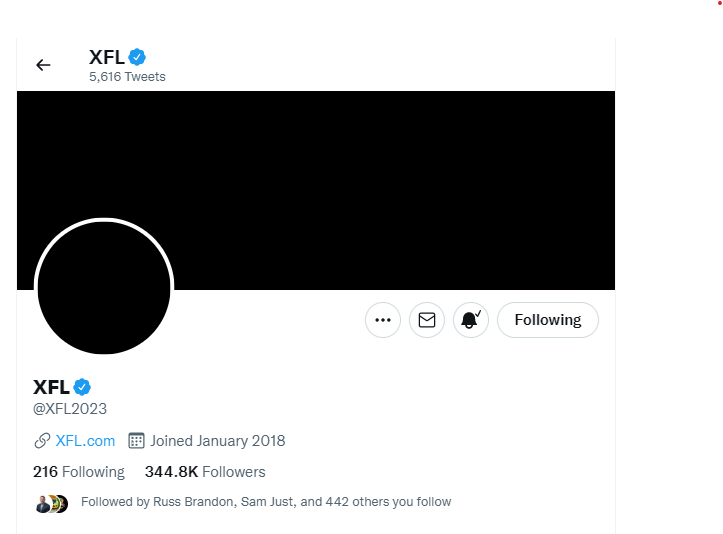Click the XFL title in top header
Screen dimensions: 723x534
106,57
